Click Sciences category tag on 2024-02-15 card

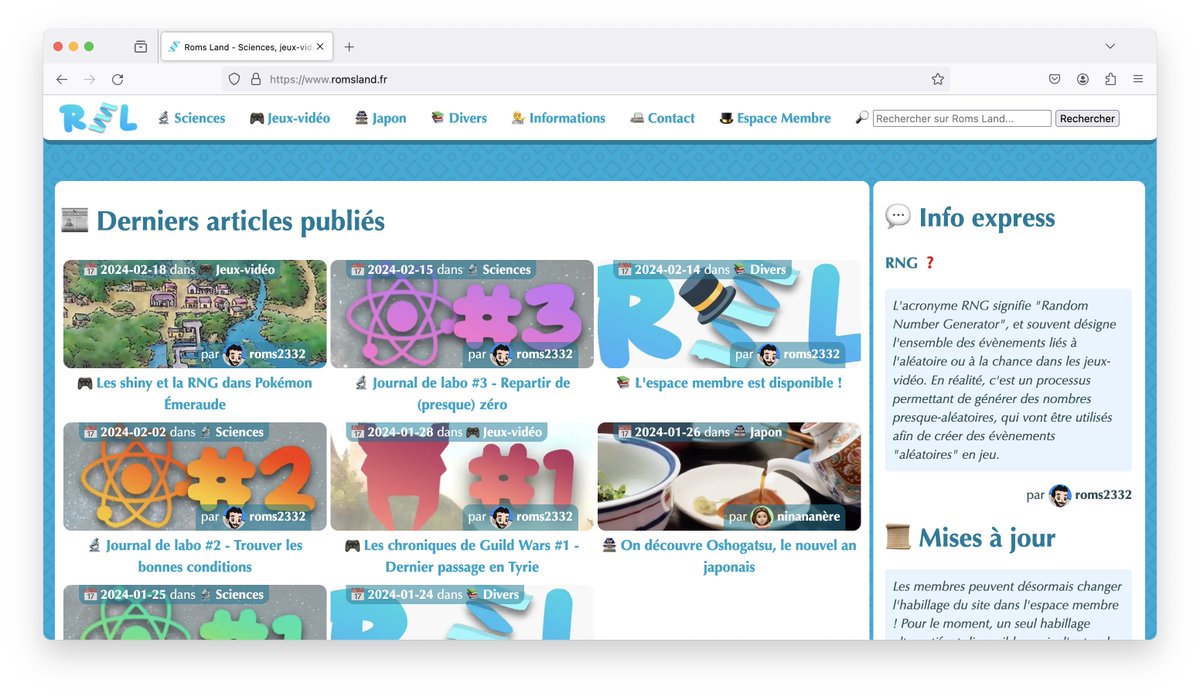[498, 269]
